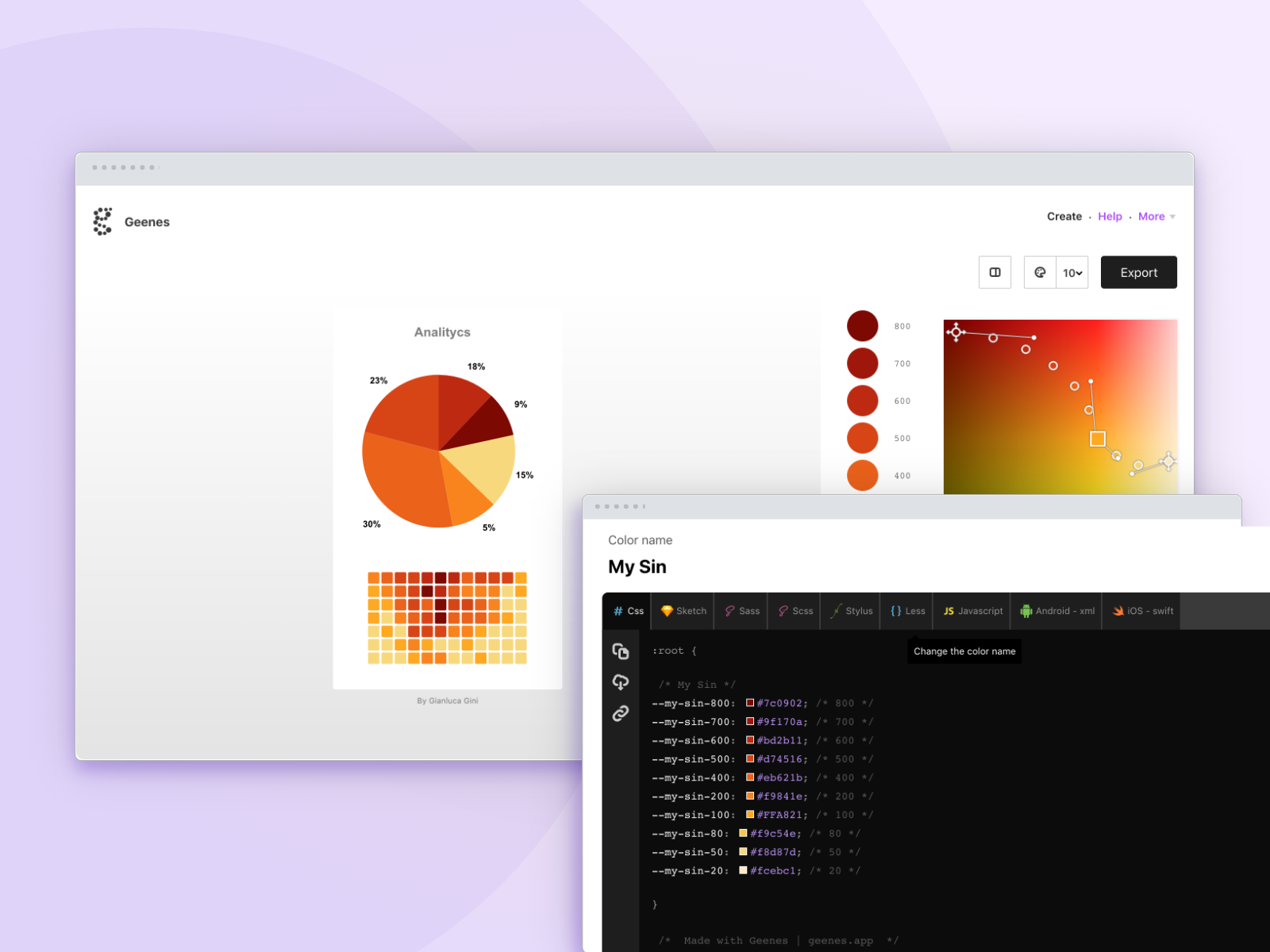
Task: Expand the More menu arrow
Action: tap(1172, 217)
